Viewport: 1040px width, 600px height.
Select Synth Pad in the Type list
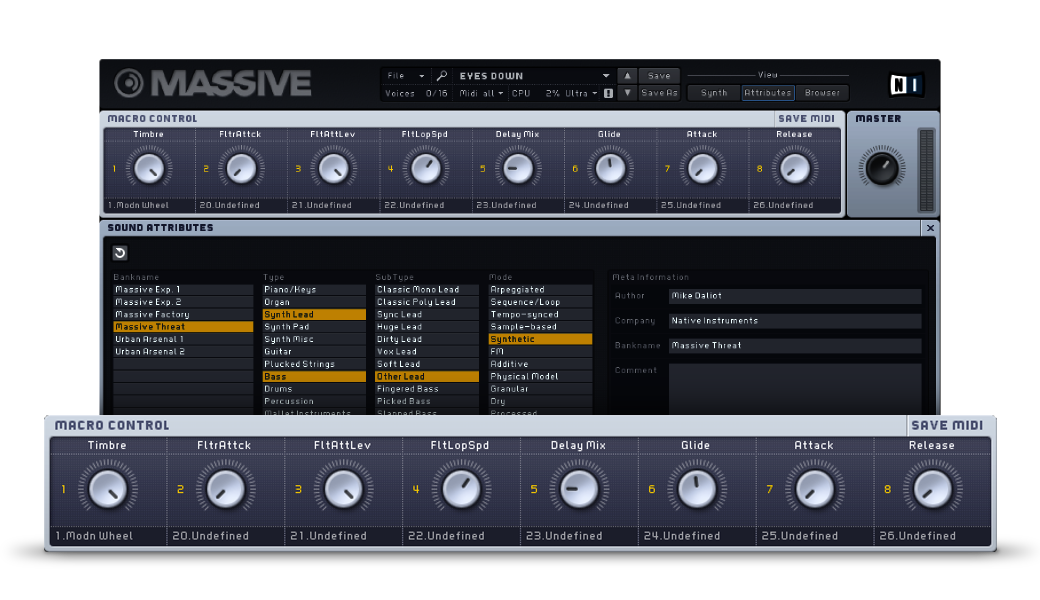point(314,327)
